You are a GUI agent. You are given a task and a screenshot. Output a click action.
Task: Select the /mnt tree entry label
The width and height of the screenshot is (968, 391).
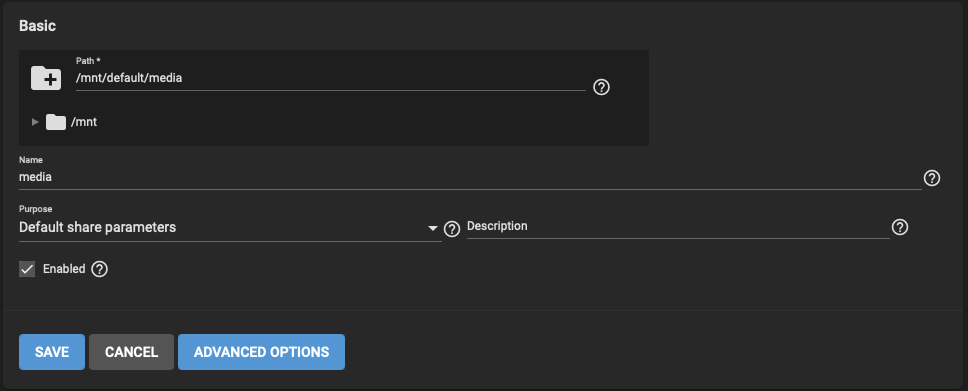pos(84,122)
